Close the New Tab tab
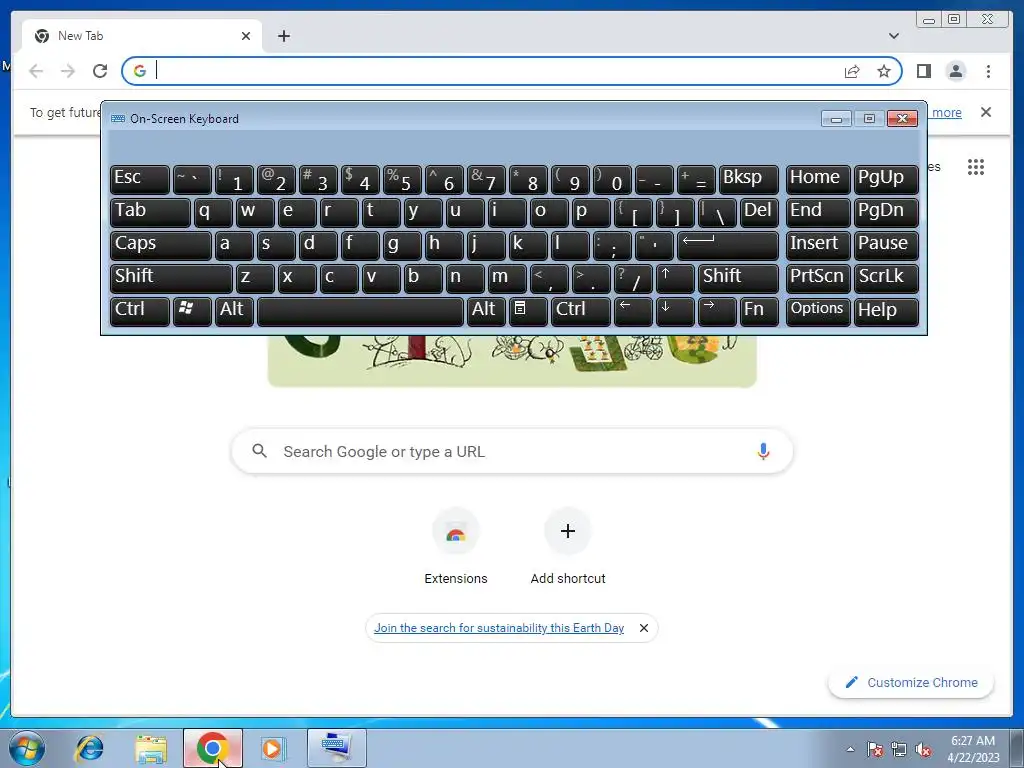 pos(246,36)
